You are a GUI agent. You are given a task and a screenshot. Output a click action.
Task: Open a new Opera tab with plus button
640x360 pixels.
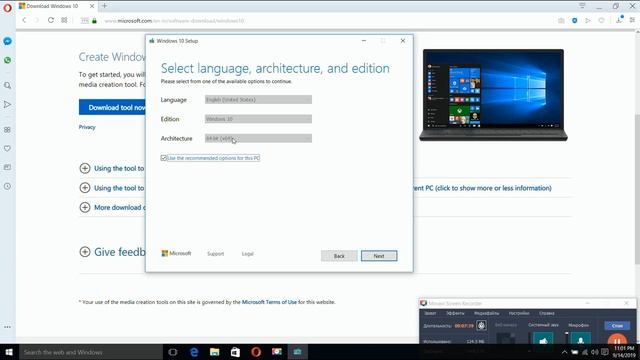104,6
